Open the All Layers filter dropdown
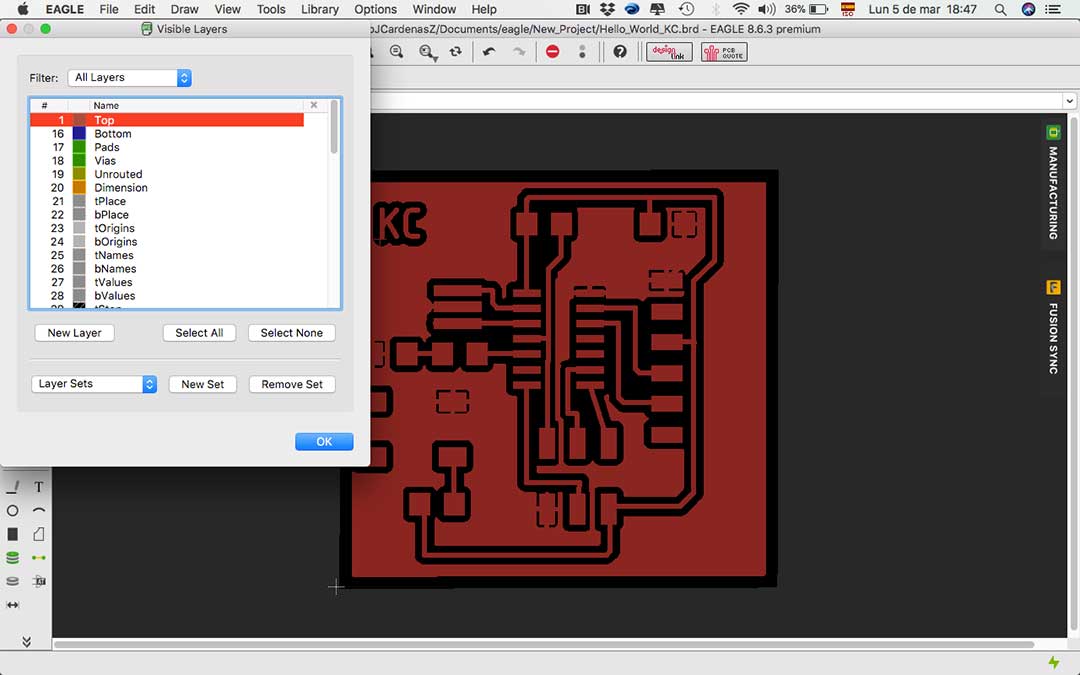This screenshot has width=1080, height=675. point(129,78)
